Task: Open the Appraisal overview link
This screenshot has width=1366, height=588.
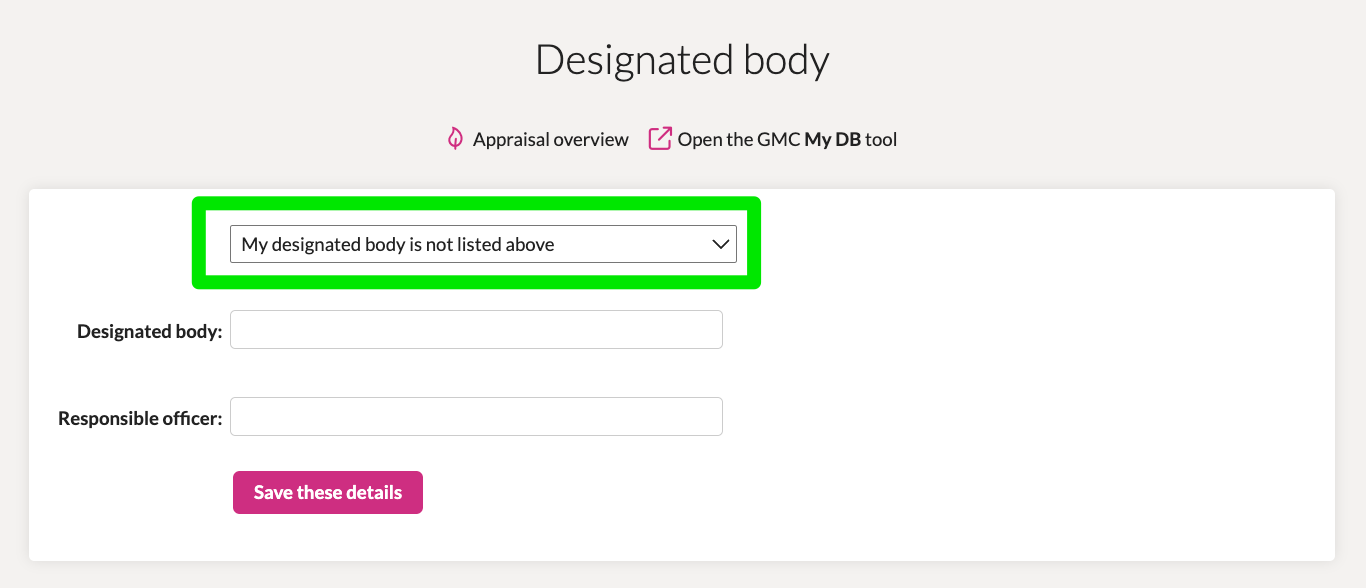Action: click(538, 139)
